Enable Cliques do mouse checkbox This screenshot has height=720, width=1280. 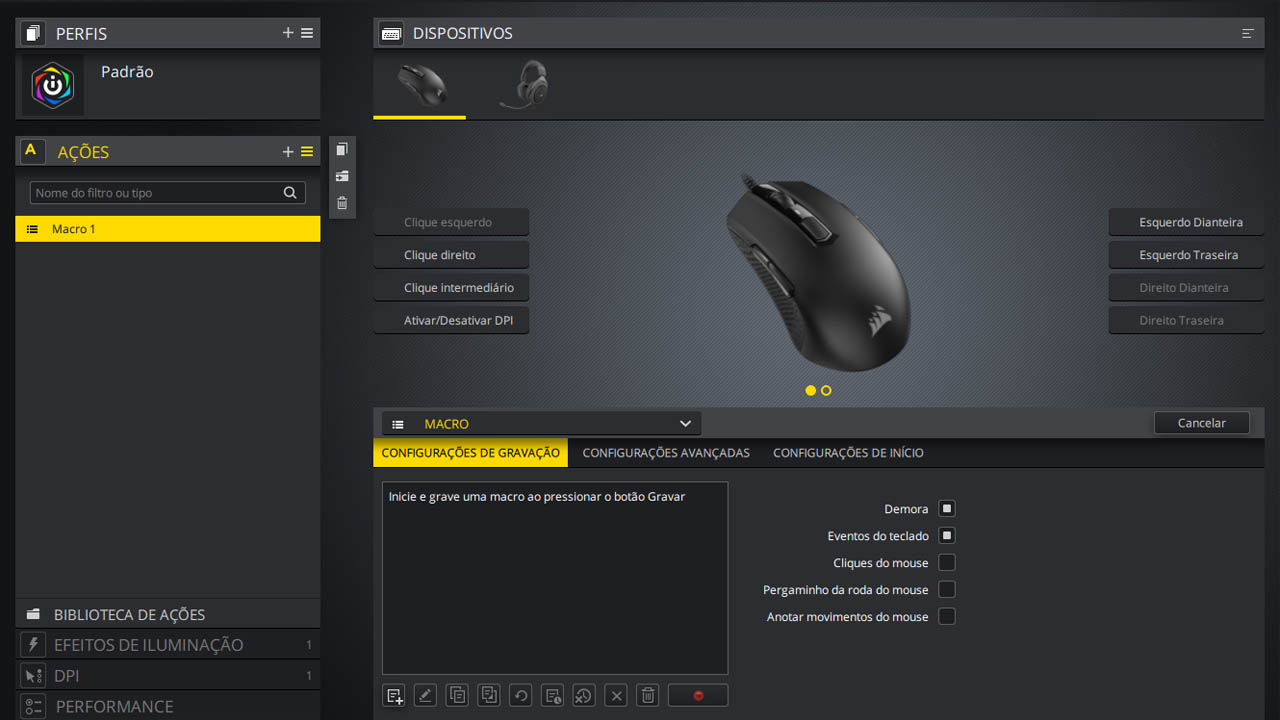pyautogui.click(x=947, y=563)
